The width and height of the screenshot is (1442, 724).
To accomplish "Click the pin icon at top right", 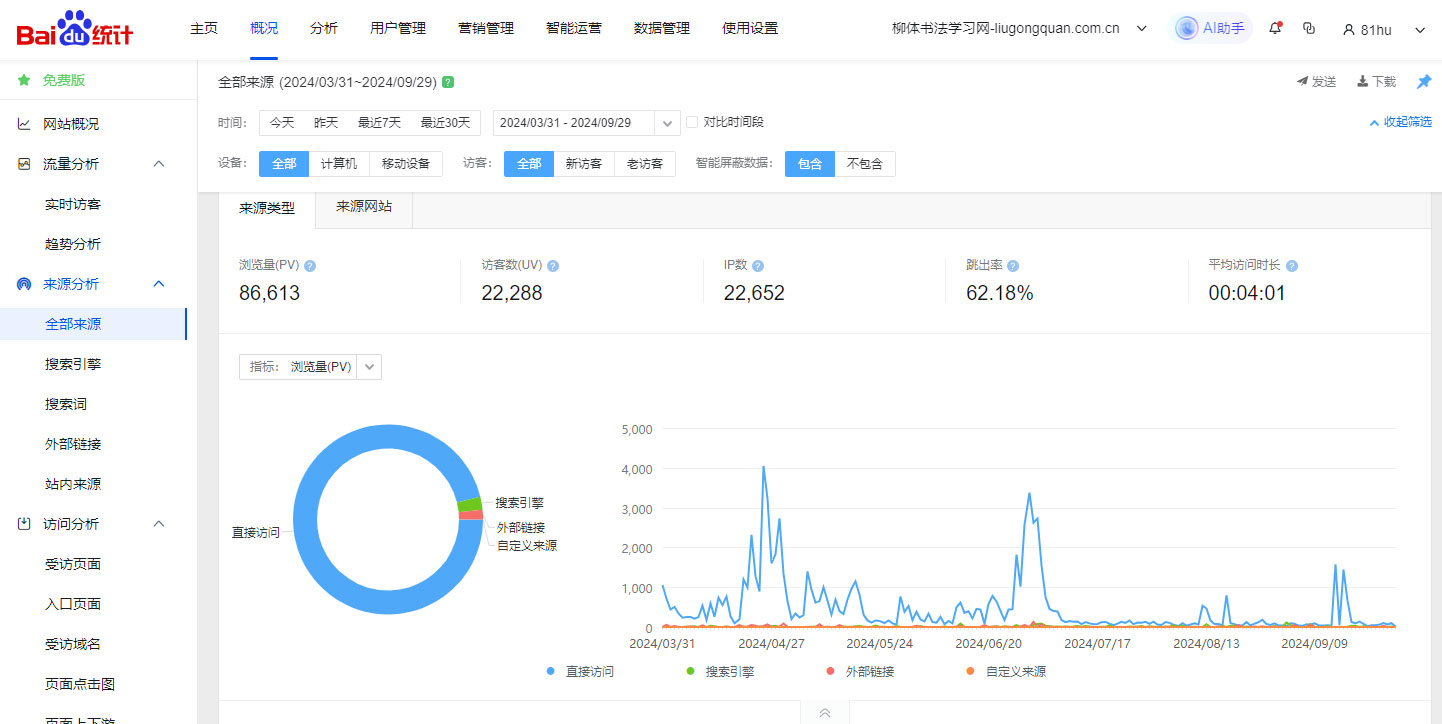I will [1424, 82].
